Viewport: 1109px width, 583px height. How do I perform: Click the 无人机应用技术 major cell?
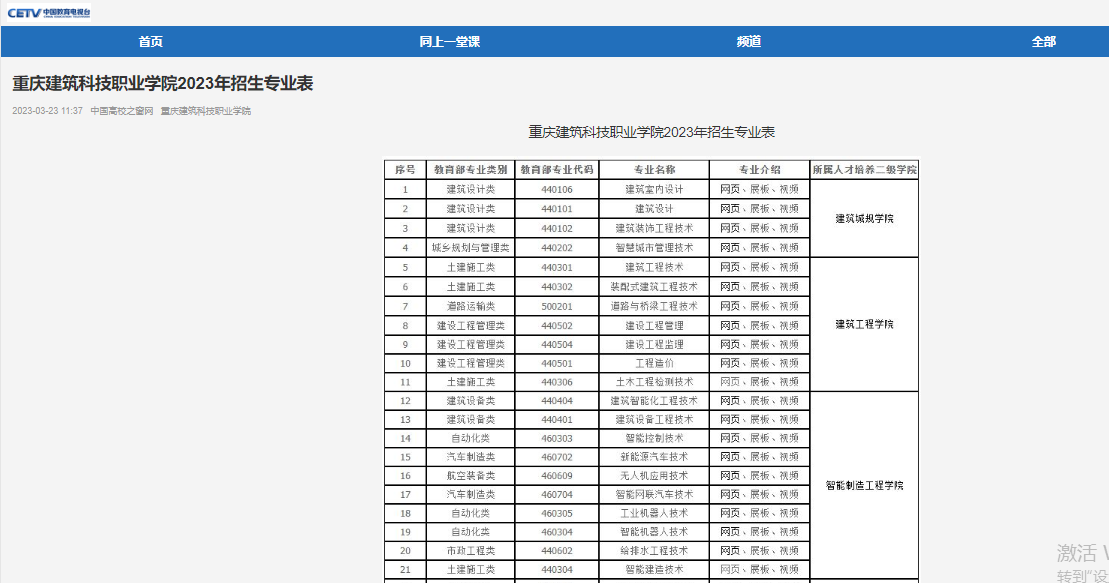(x=654, y=475)
